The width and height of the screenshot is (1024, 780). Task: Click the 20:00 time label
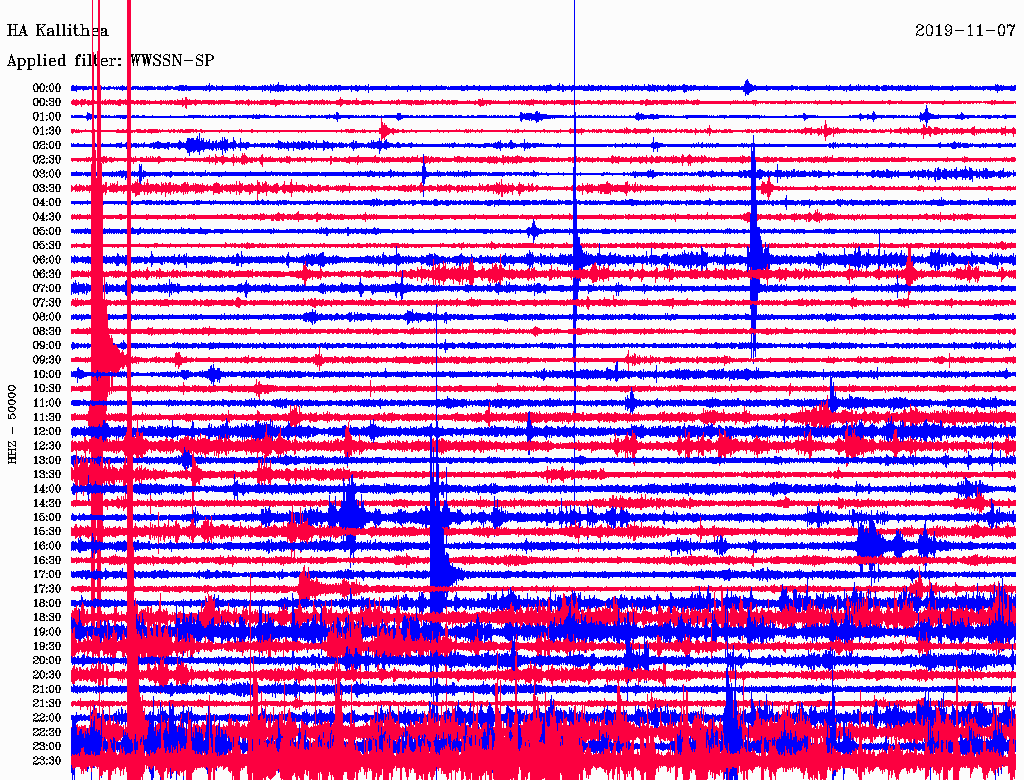[47, 660]
